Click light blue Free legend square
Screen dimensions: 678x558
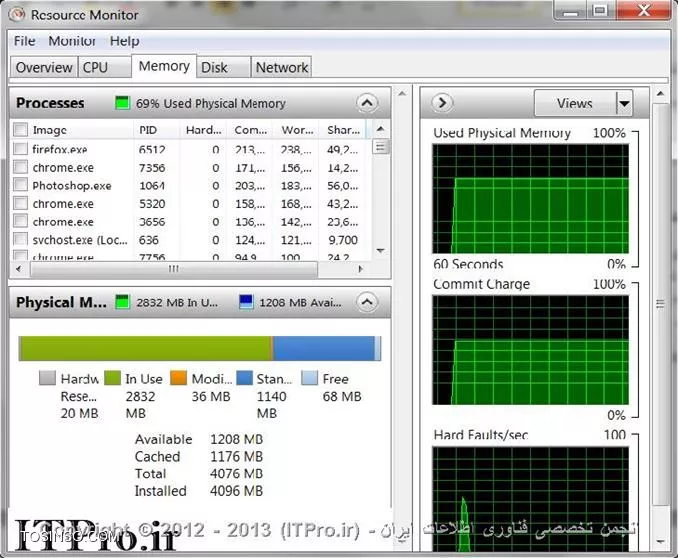[x=310, y=378]
